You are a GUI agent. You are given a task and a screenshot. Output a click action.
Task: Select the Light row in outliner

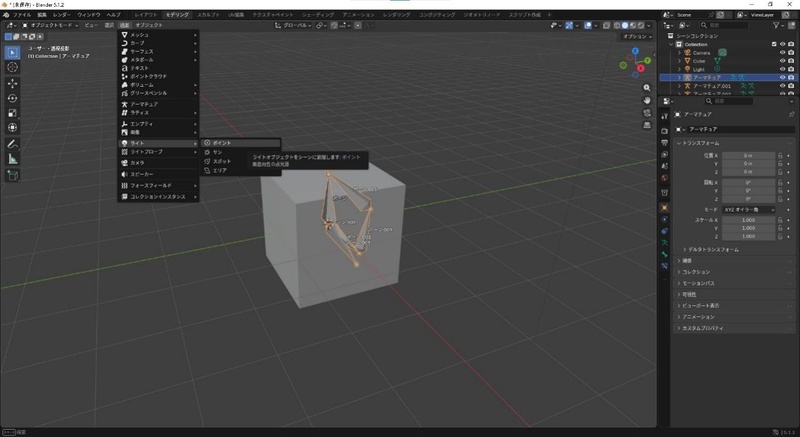728,69
